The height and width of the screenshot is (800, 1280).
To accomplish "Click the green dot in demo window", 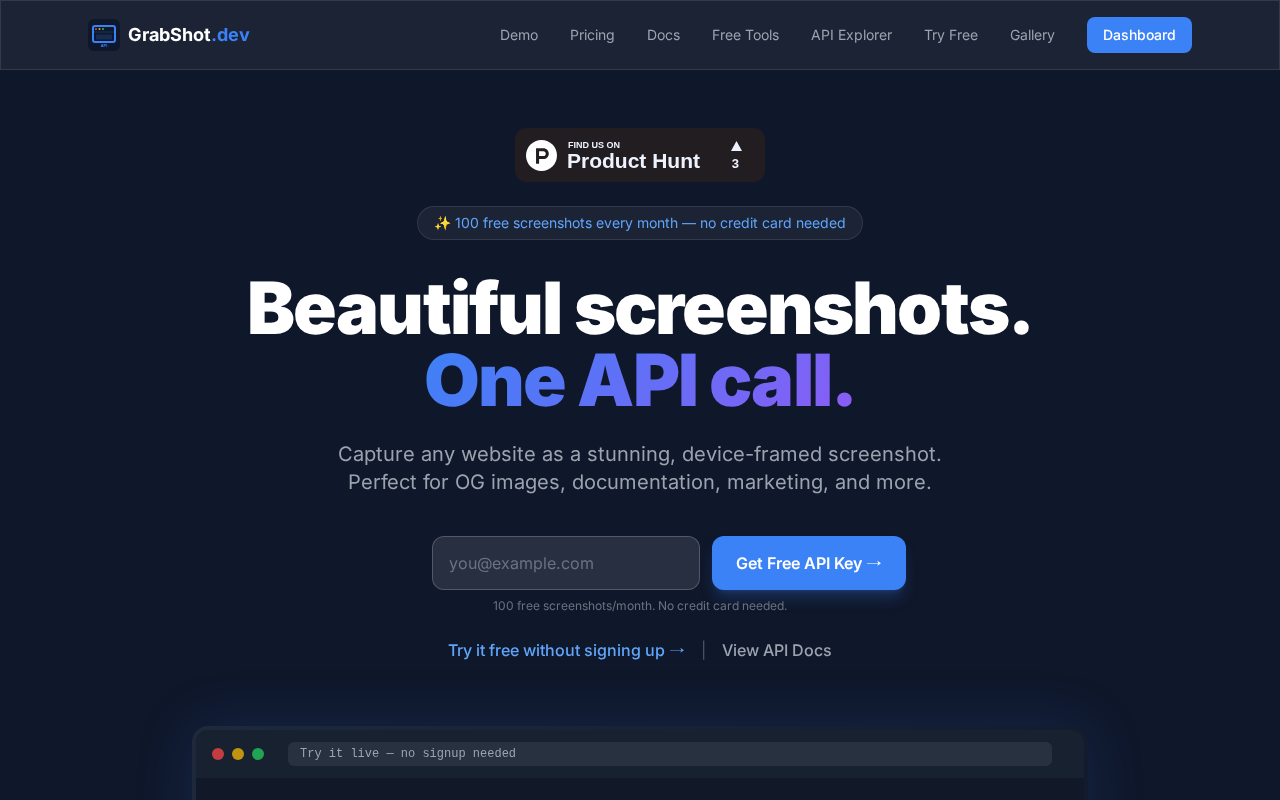I will pos(258,754).
